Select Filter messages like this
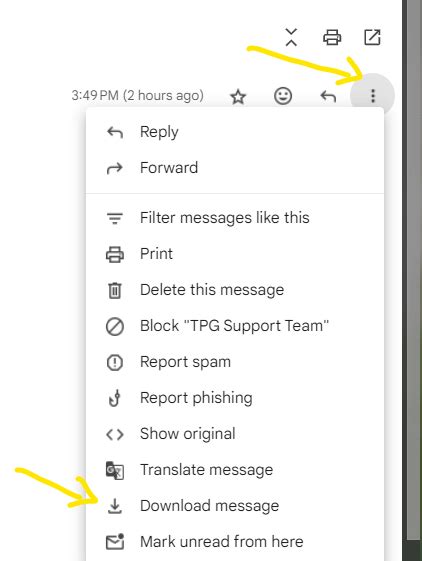 click(235, 218)
